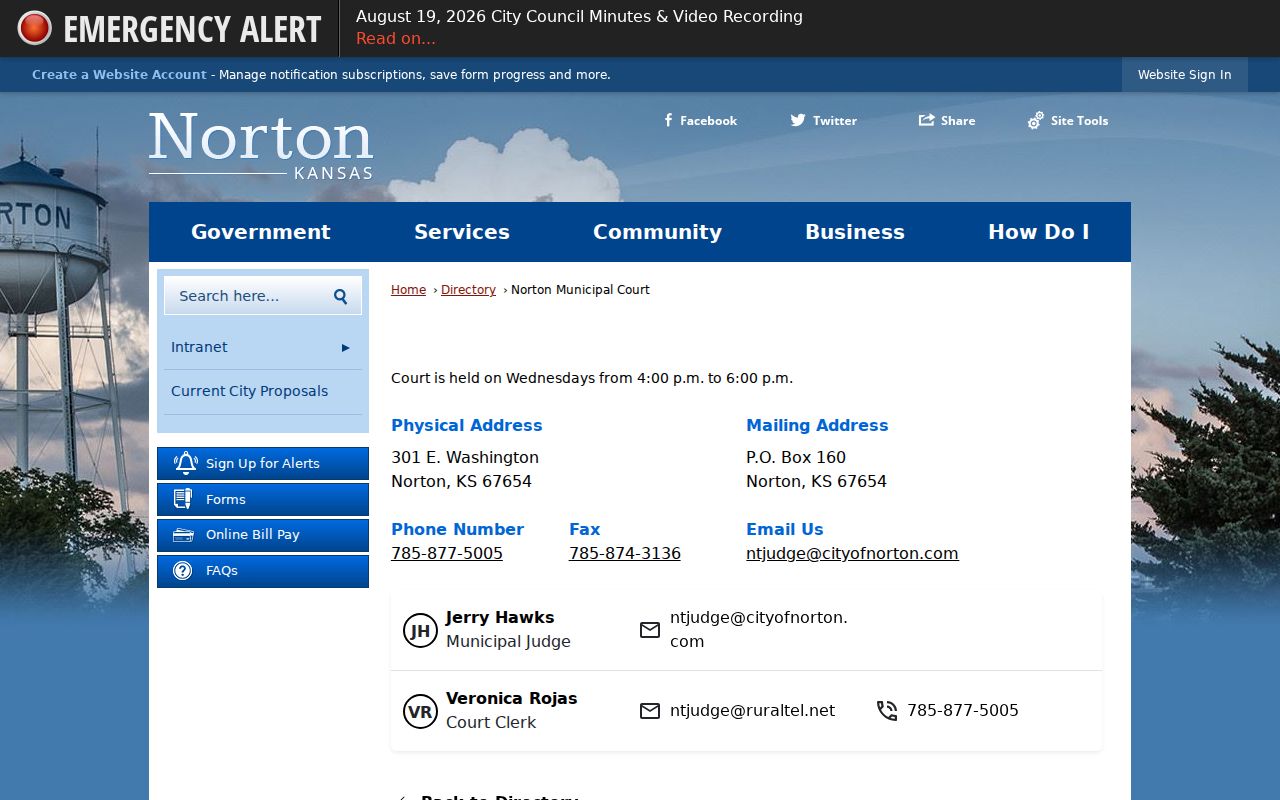Viewport: 1280px width, 800px height.
Task: Open the Services menu
Action: (462, 232)
